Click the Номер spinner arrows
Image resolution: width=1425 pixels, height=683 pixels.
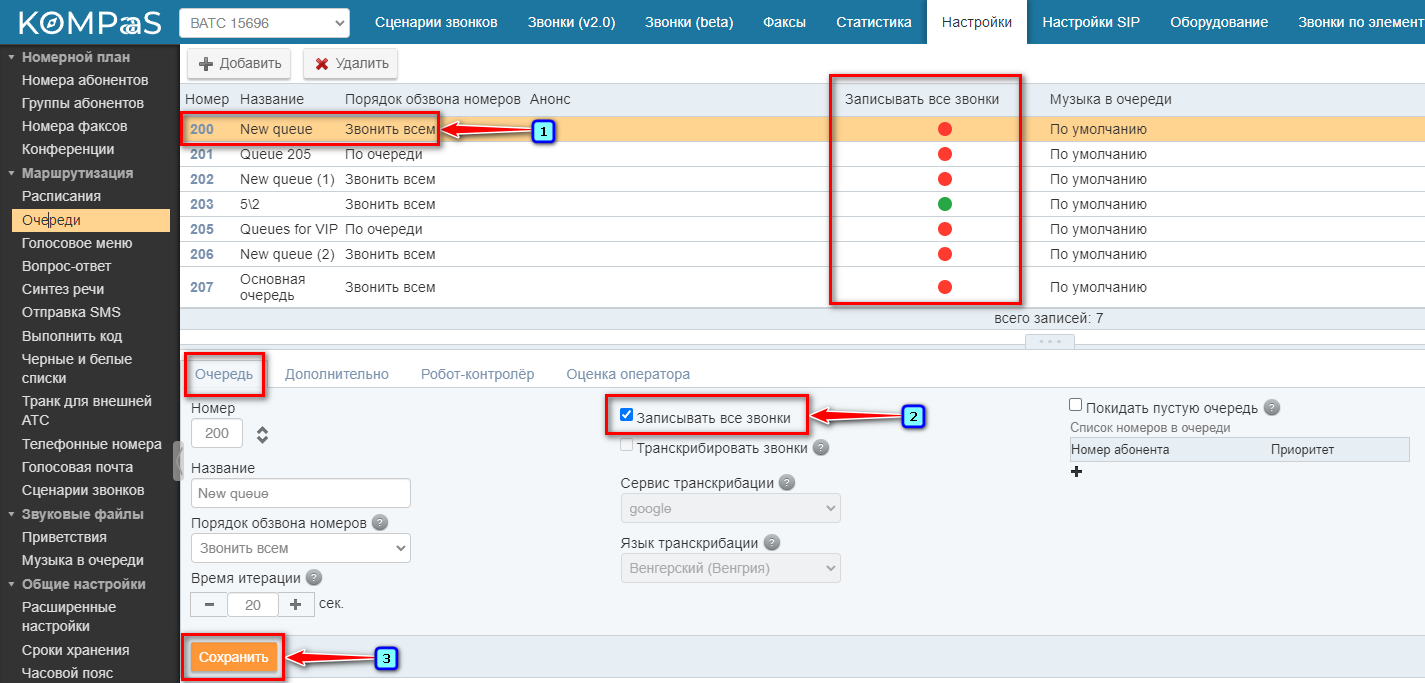(x=262, y=434)
